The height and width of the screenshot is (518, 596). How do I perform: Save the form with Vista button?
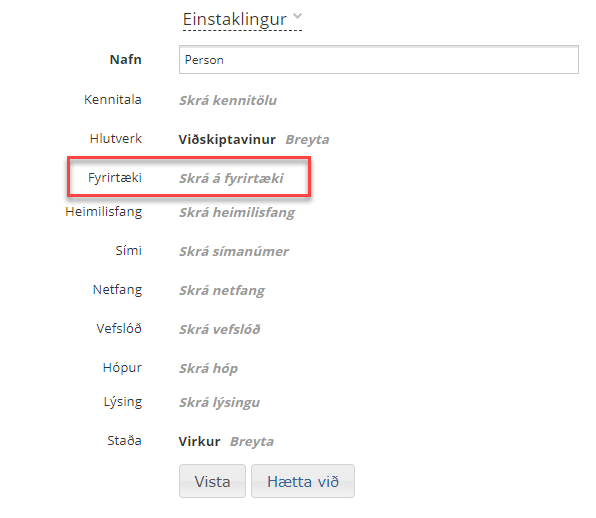(x=212, y=481)
